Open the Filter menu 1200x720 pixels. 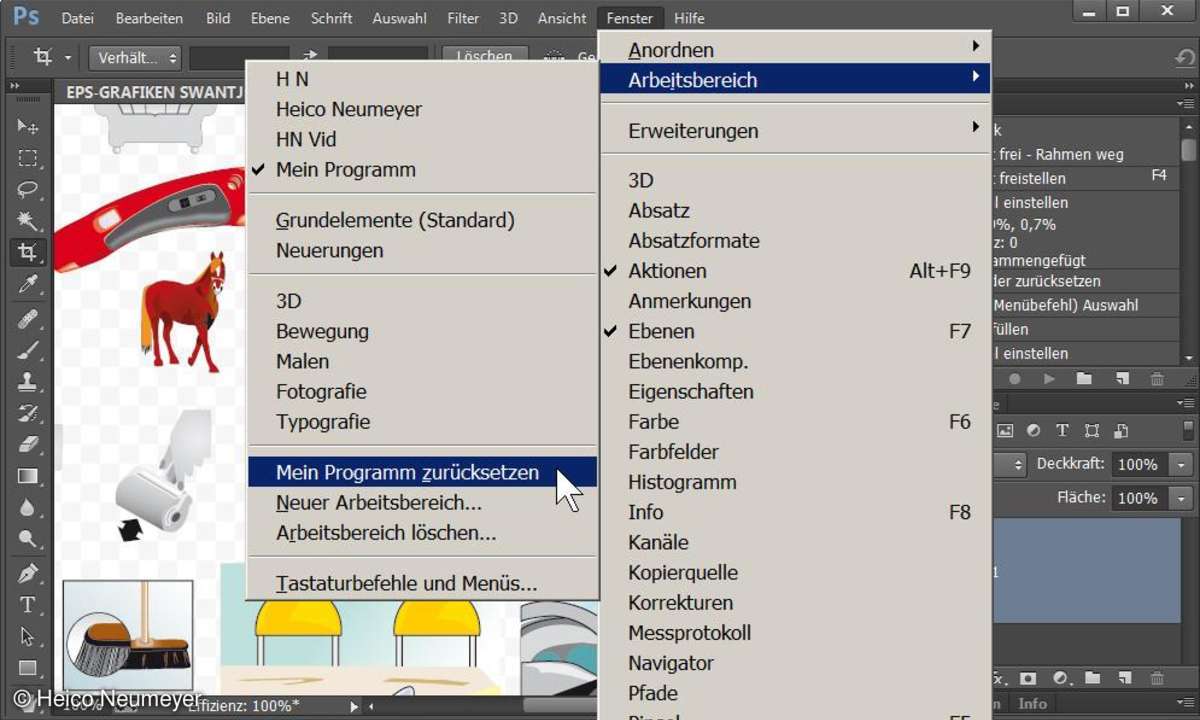coord(463,18)
